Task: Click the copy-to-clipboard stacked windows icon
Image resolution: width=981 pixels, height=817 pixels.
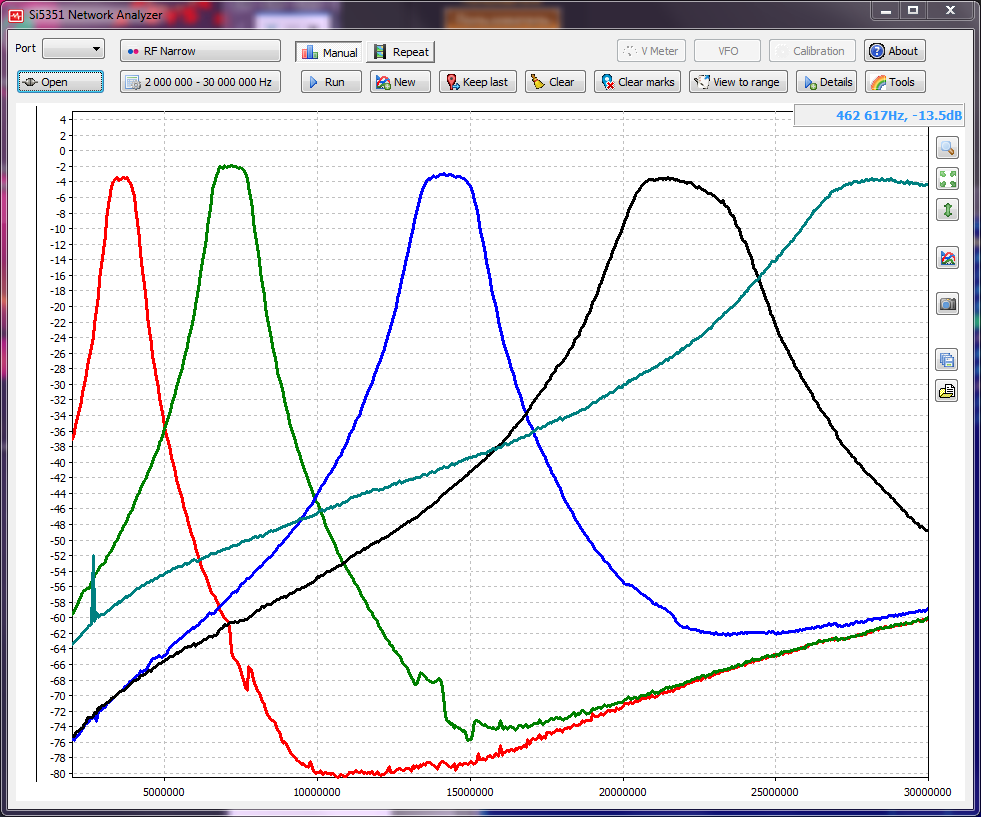Action: click(946, 360)
